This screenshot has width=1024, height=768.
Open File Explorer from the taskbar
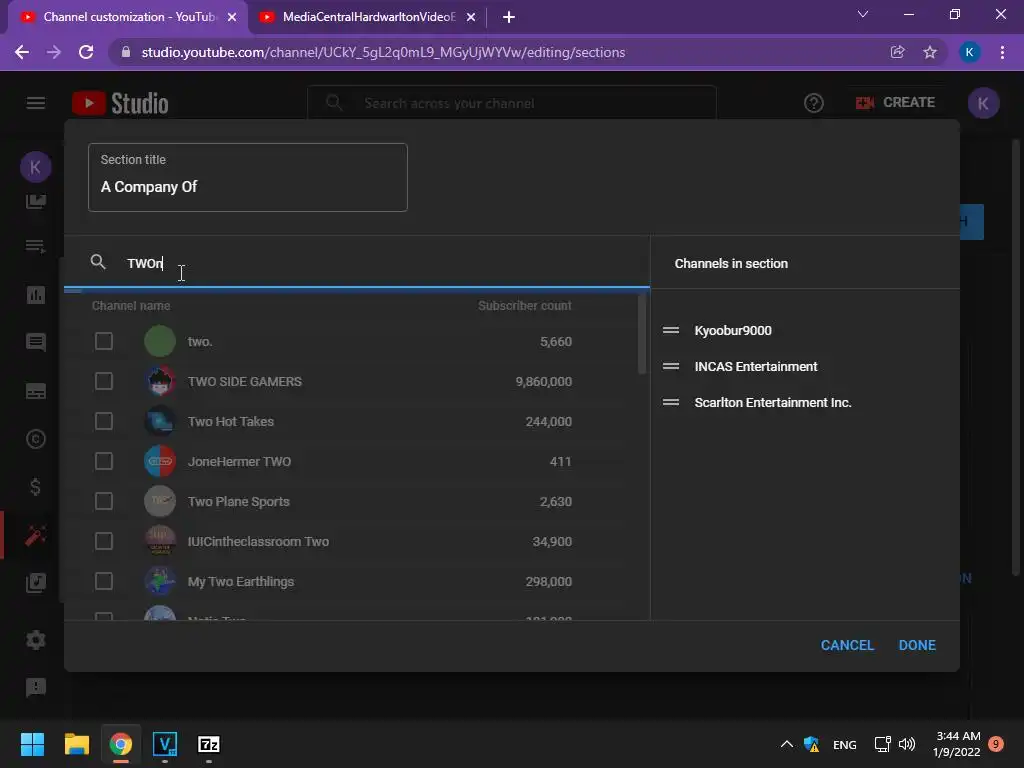(x=76, y=744)
